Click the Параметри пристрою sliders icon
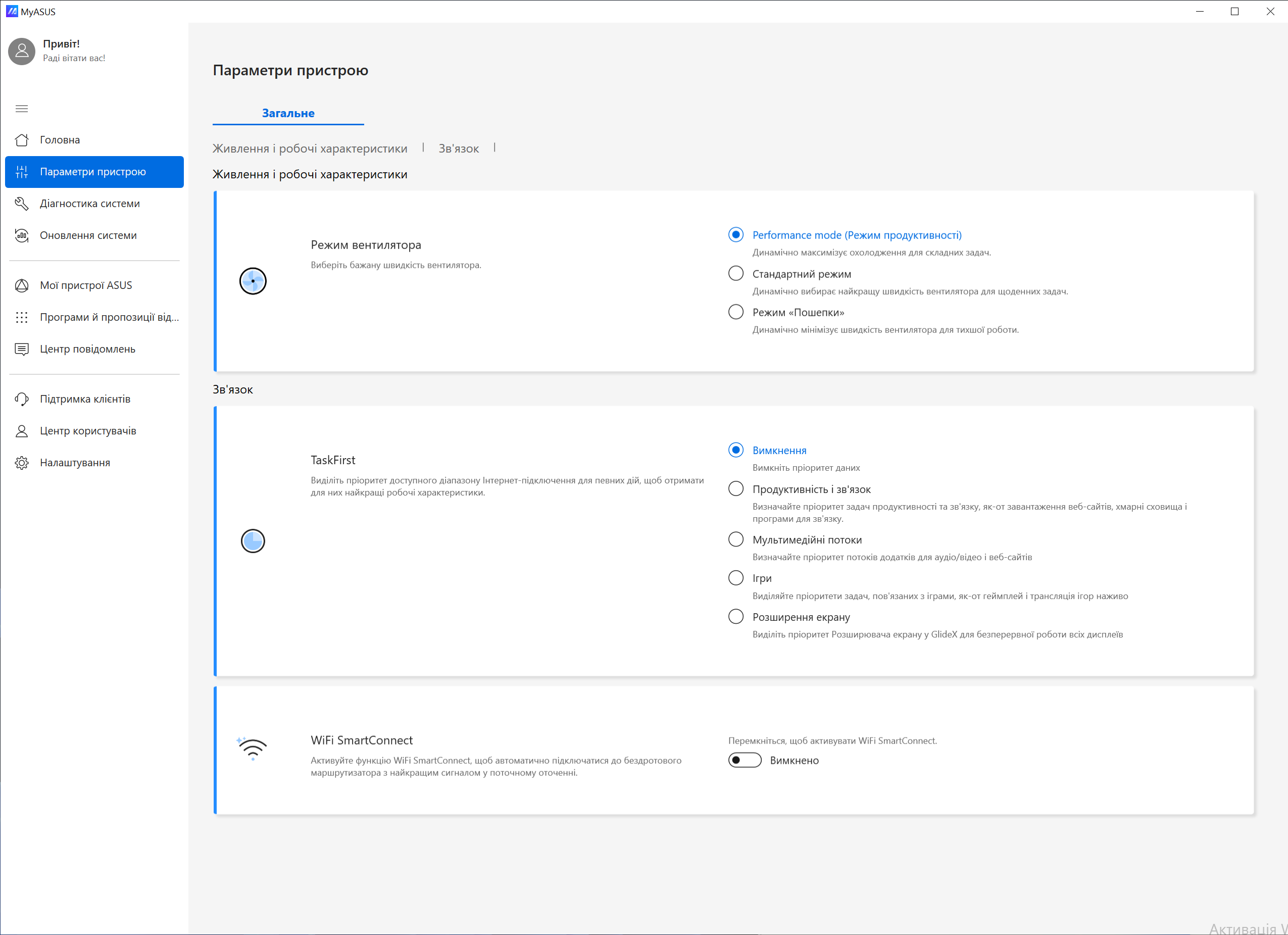 [22, 172]
